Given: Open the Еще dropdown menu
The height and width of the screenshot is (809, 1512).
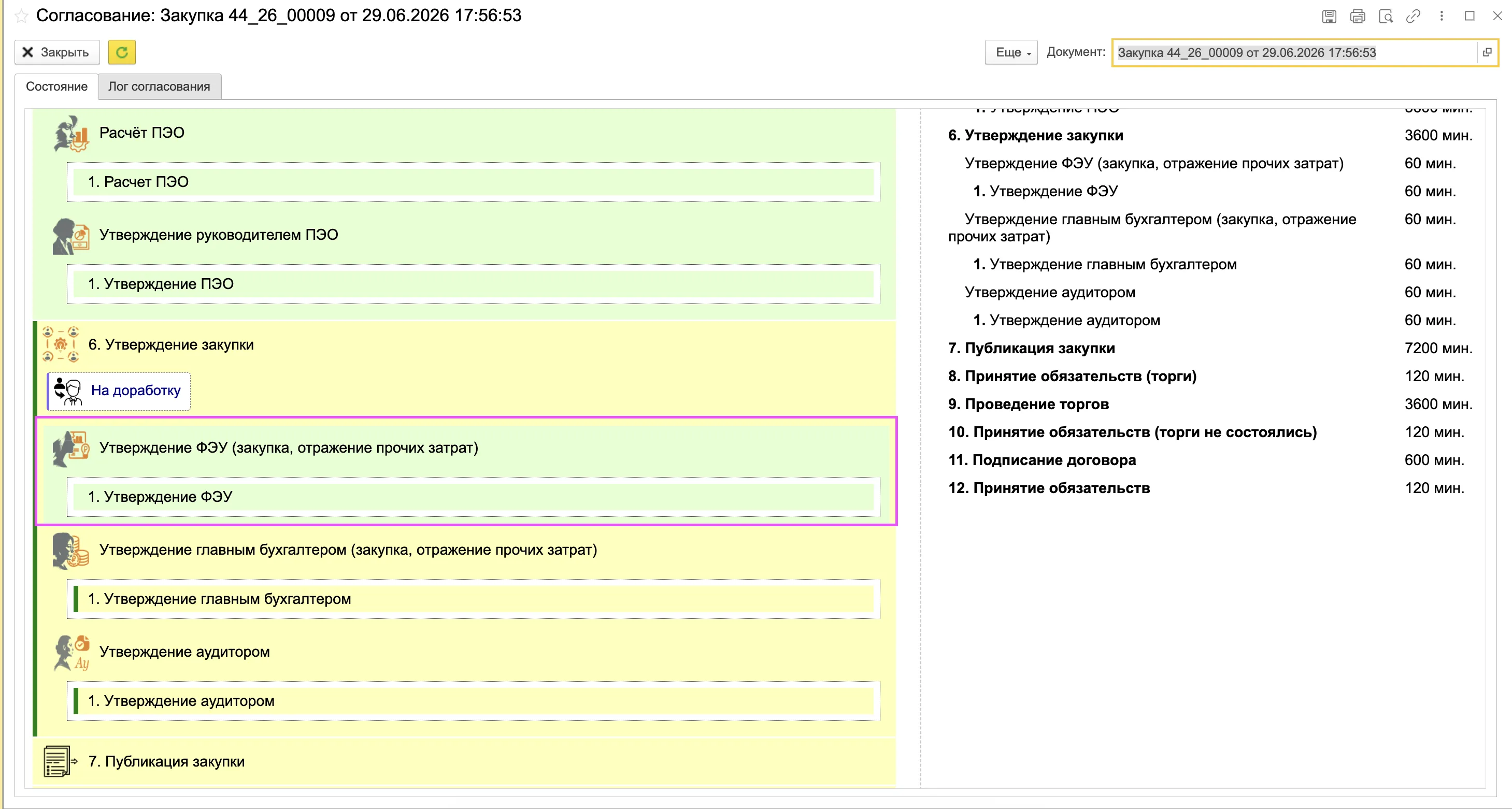Looking at the screenshot, I should (x=1011, y=52).
